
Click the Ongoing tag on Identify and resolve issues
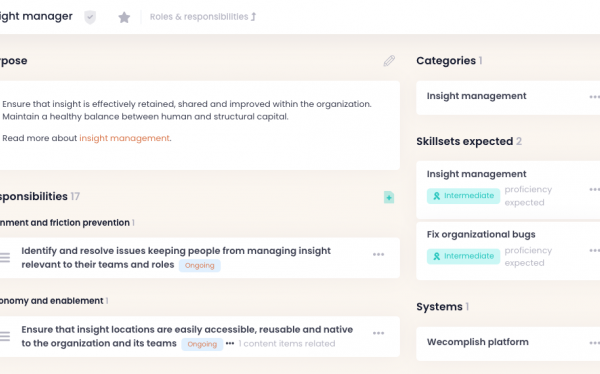point(200,266)
